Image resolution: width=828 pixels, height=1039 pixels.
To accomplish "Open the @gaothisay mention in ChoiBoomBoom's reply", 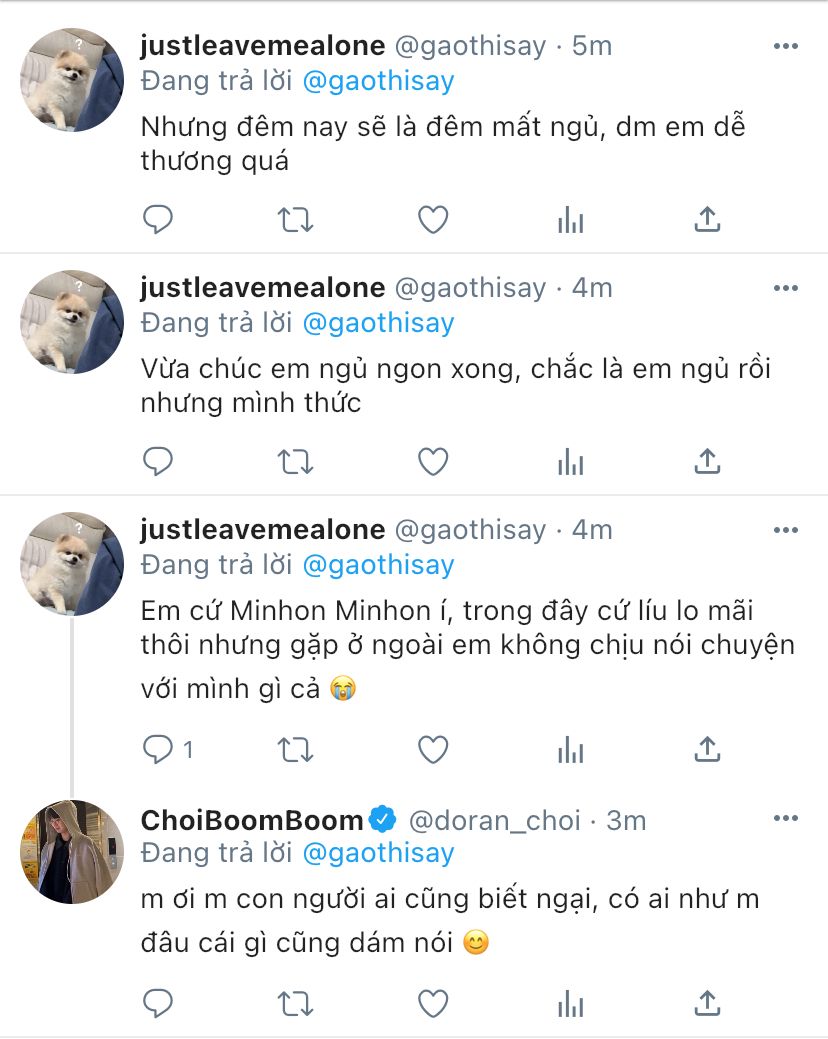I will click(378, 853).
